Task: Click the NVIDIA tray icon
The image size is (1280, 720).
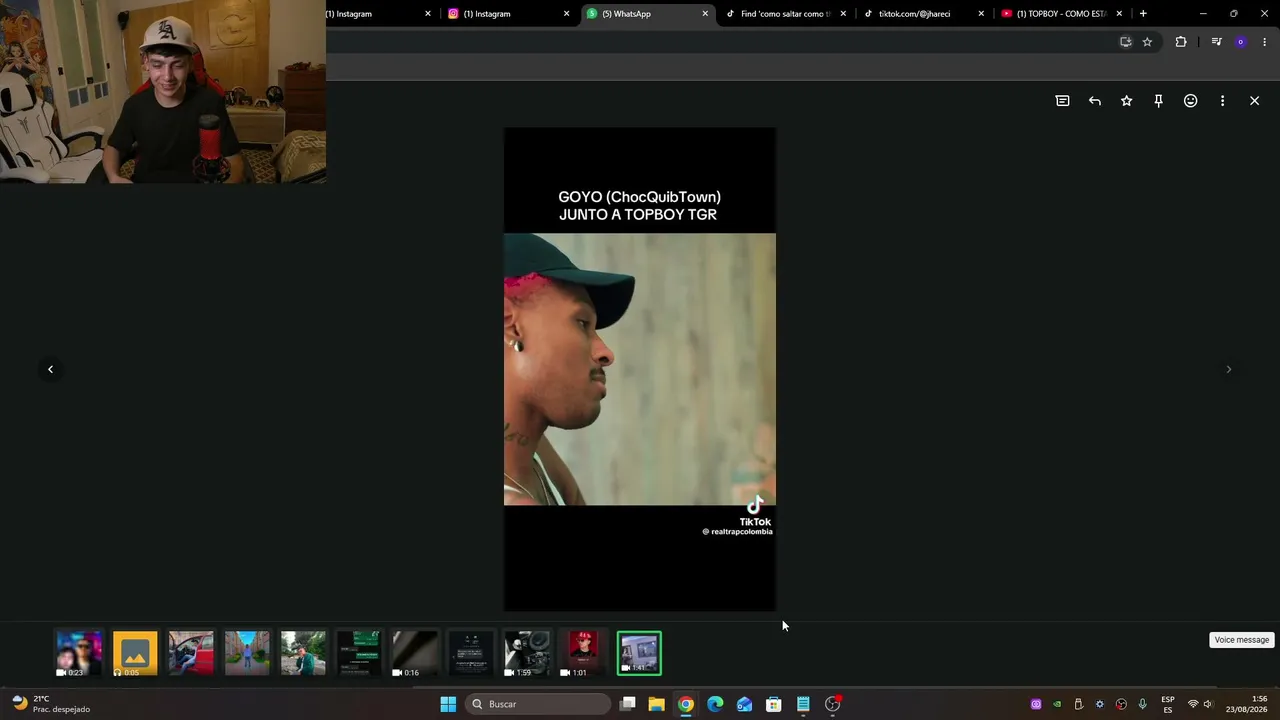Action: pos(1057,704)
